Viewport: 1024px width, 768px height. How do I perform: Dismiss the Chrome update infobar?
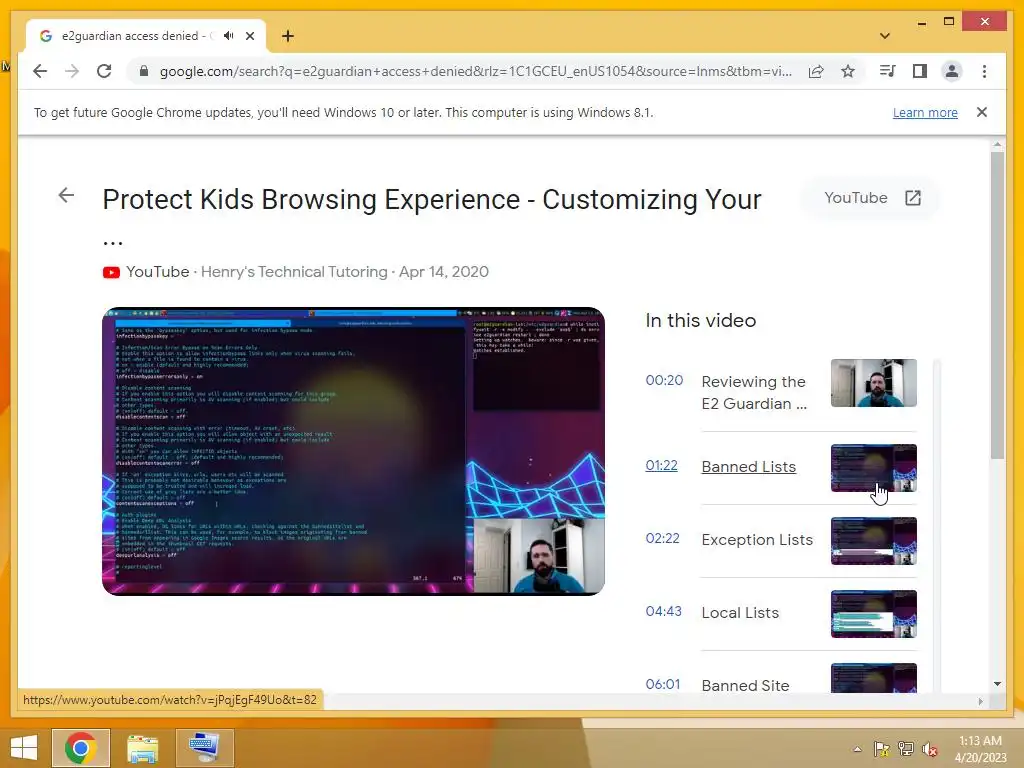(x=982, y=112)
